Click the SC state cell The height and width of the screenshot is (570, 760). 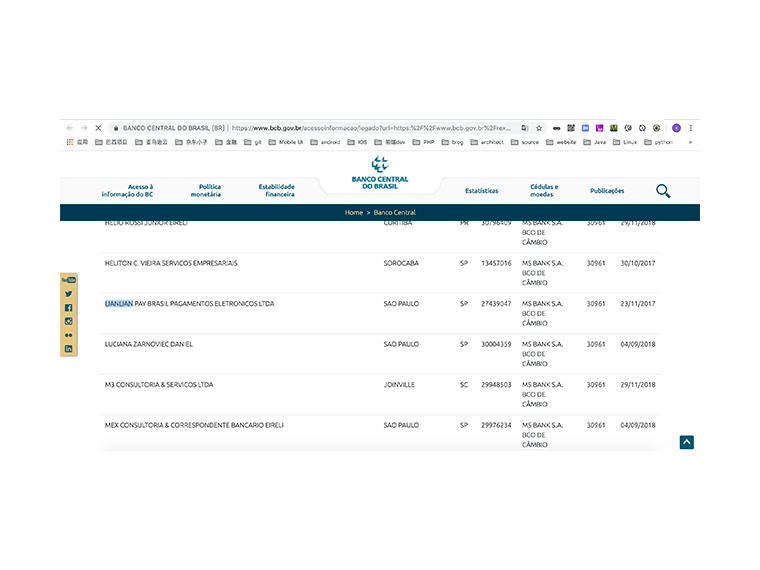(x=464, y=385)
